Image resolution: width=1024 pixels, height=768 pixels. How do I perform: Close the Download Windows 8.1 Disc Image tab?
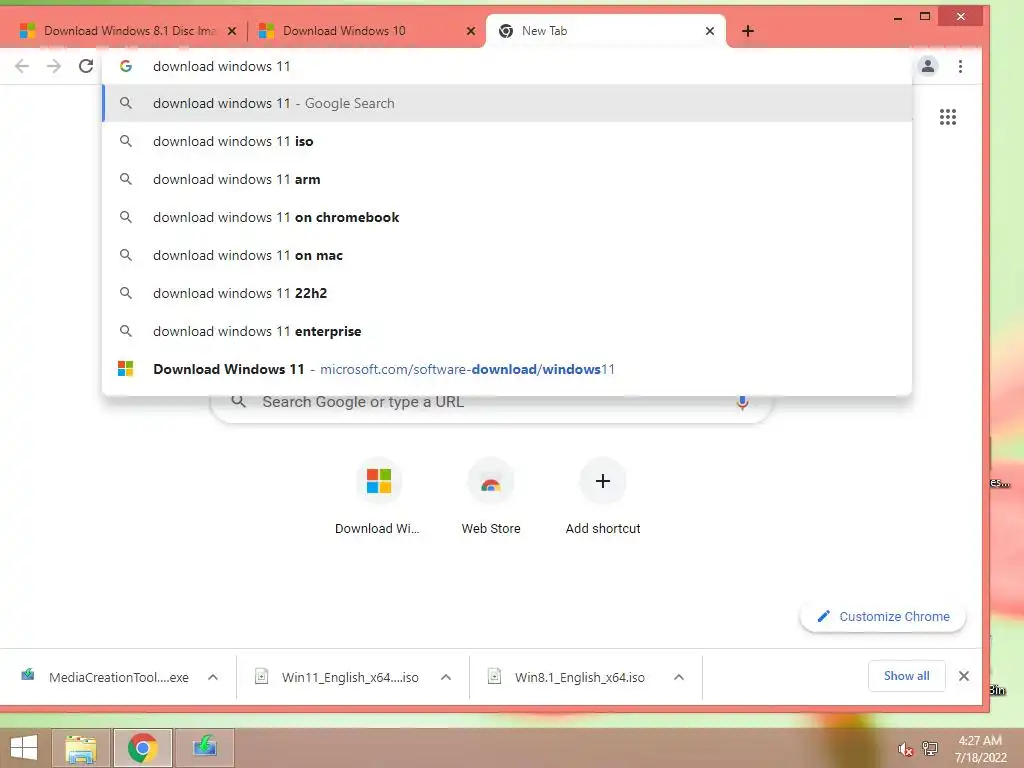(232, 31)
